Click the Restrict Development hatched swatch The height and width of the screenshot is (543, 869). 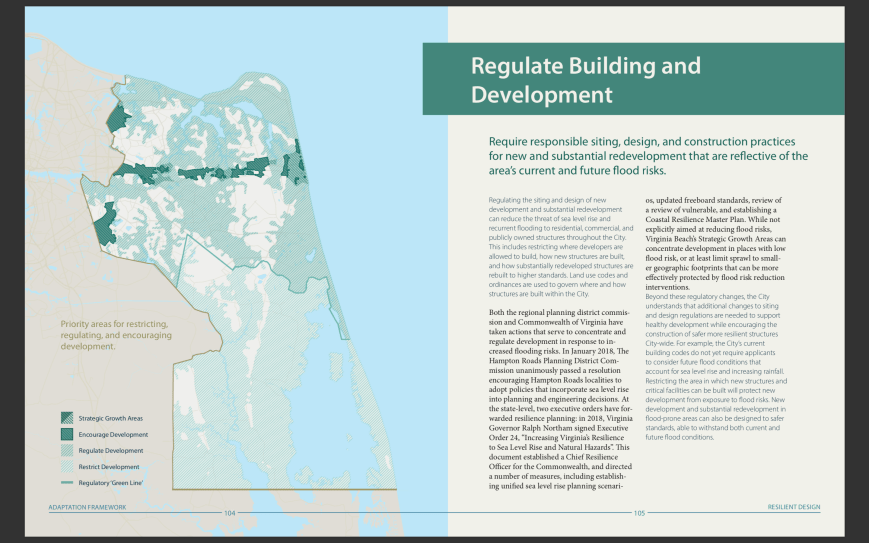point(66,466)
